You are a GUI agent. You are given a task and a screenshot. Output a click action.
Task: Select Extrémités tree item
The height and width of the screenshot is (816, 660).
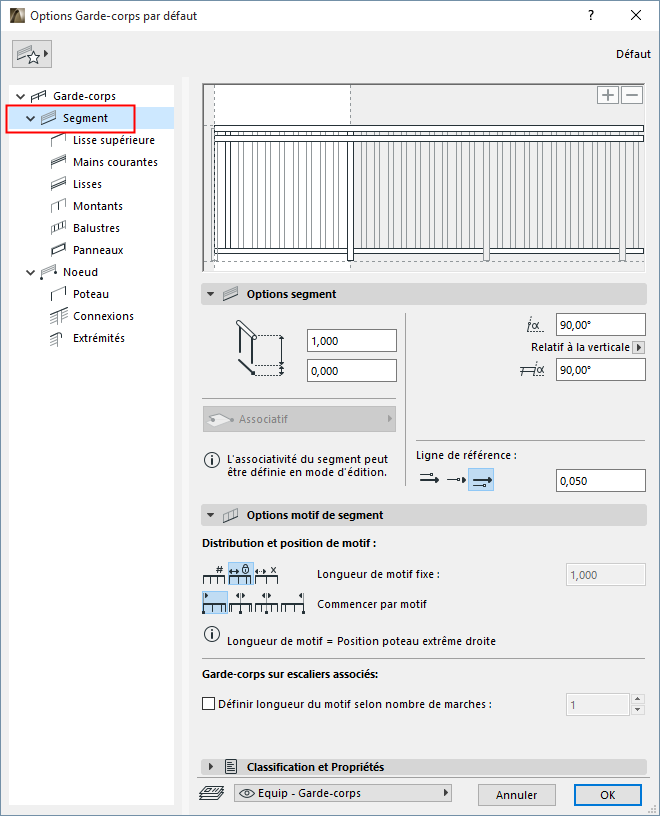pos(99,338)
